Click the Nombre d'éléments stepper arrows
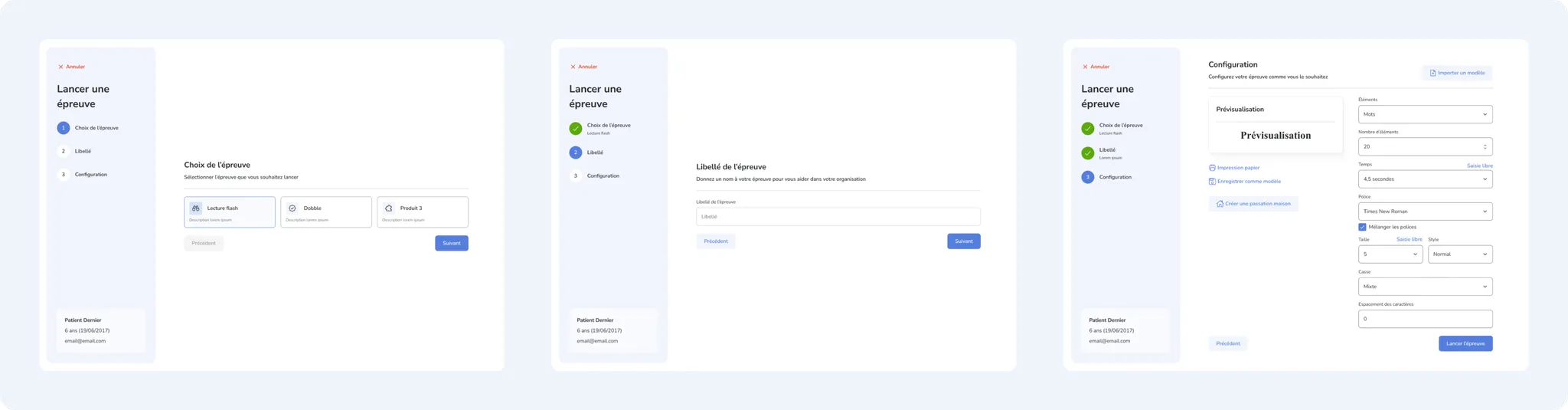1568x410 pixels. [x=1485, y=146]
